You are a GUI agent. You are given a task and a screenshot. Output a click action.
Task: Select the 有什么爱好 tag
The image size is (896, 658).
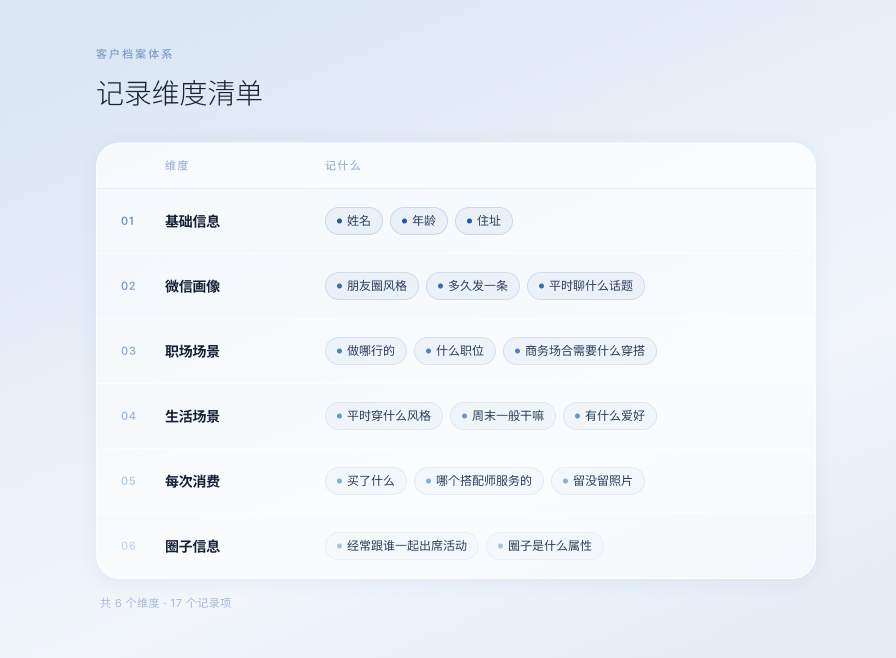(610, 416)
